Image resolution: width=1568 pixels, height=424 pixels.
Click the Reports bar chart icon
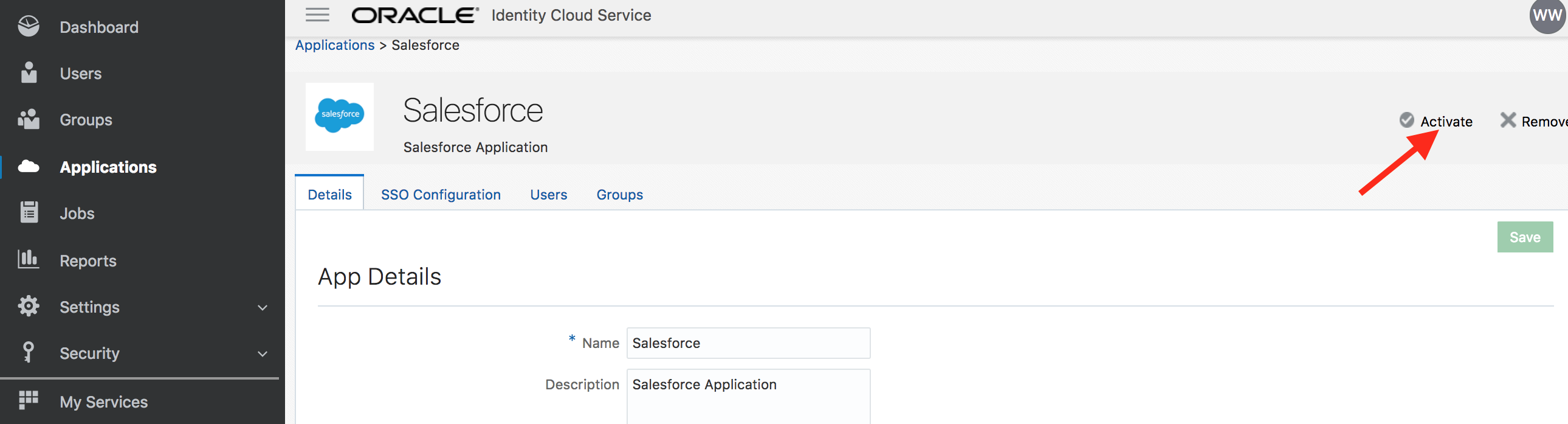click(29, 259)
